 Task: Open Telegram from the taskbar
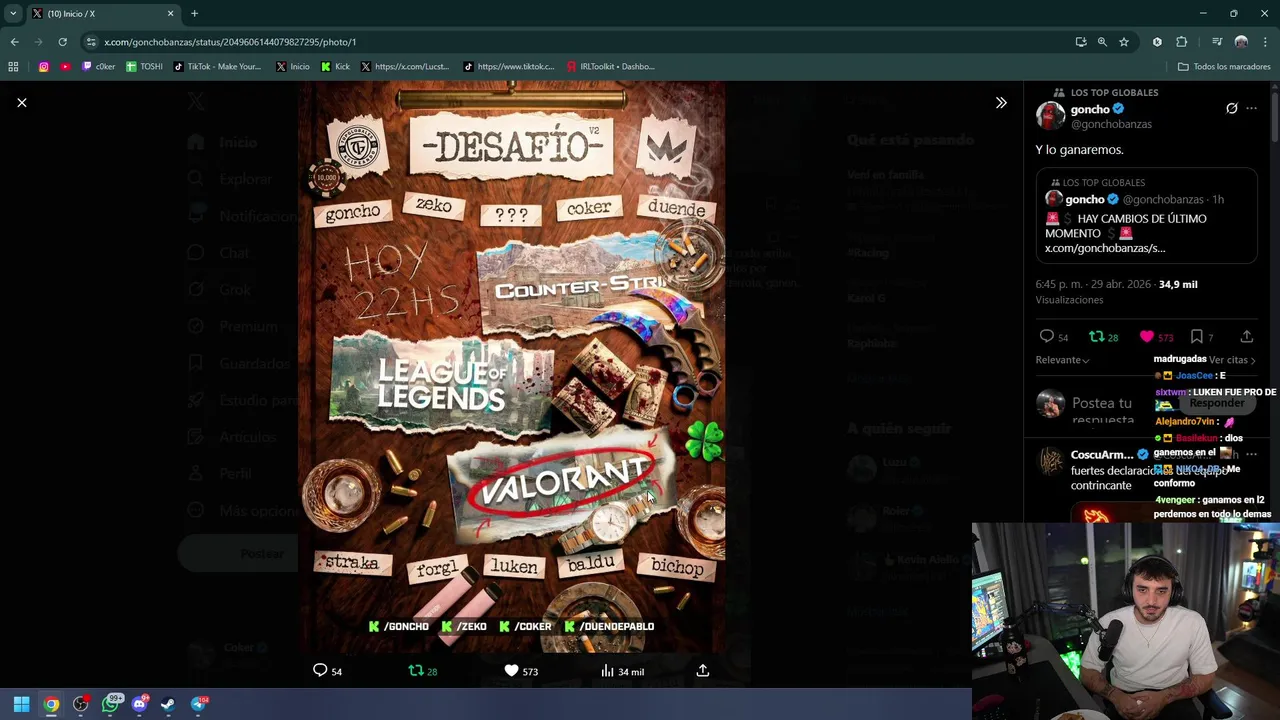coord(198,704)
